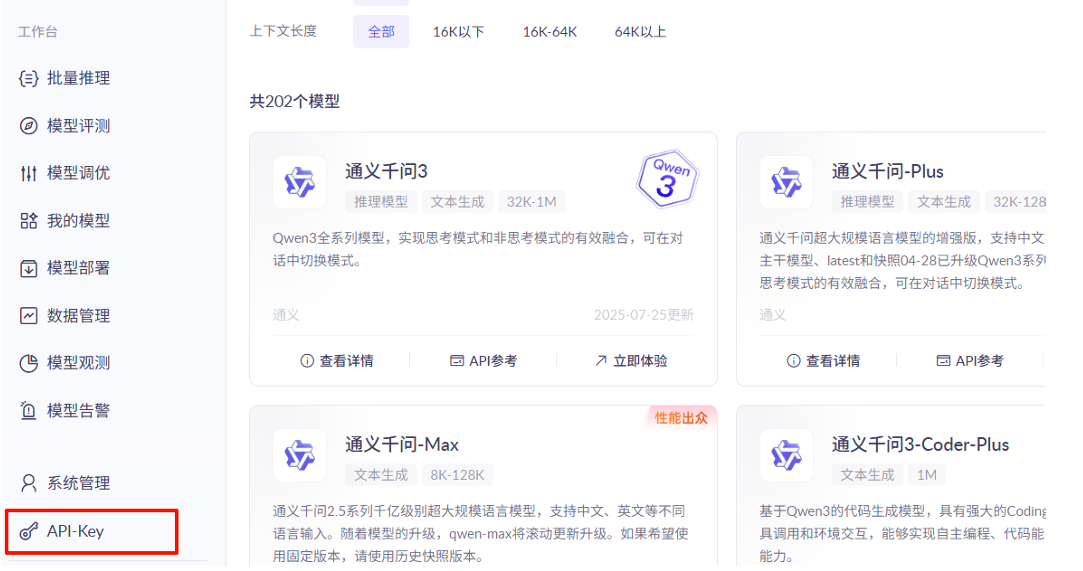Click the 2025-07-25更新 date text
Screen dimensions: 1083x571
coord(644,316)
